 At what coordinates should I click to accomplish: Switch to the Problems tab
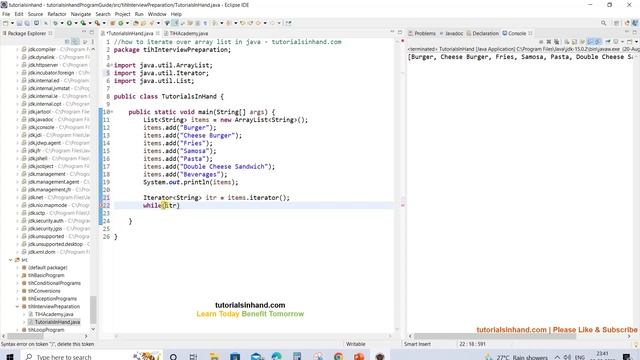422,33
